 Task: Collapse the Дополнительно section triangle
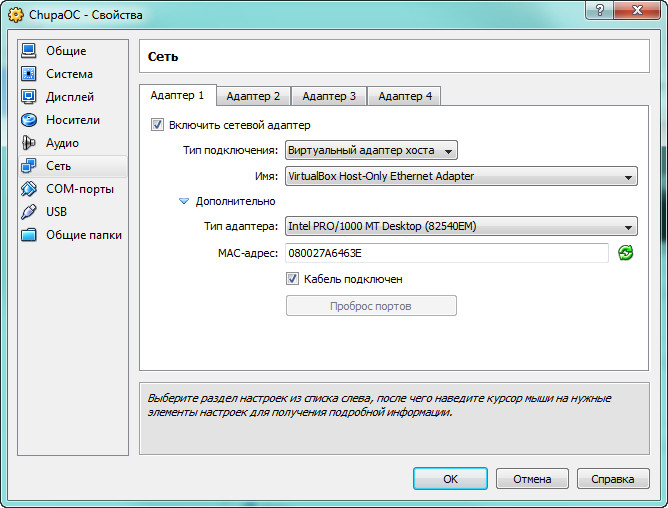click(x=184, y=201)
